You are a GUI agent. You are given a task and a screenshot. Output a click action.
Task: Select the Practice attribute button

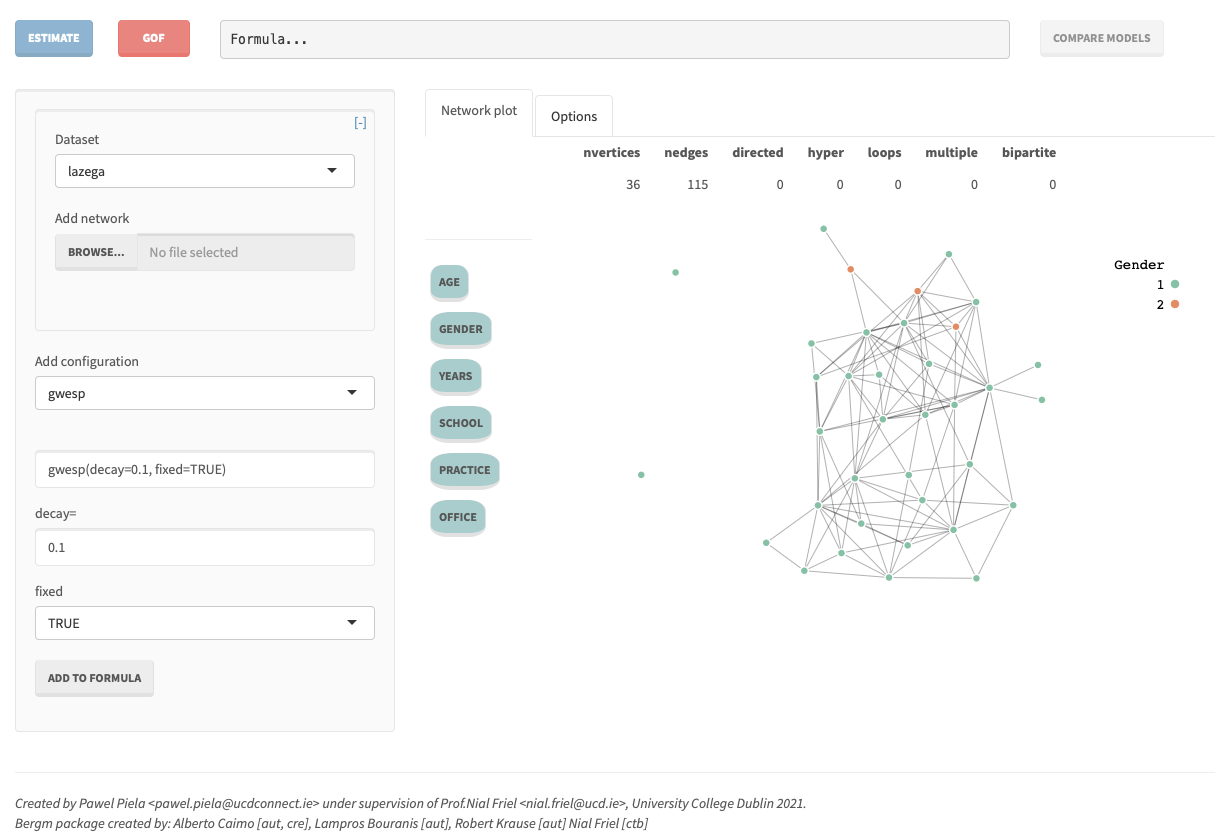click(464, 470)
